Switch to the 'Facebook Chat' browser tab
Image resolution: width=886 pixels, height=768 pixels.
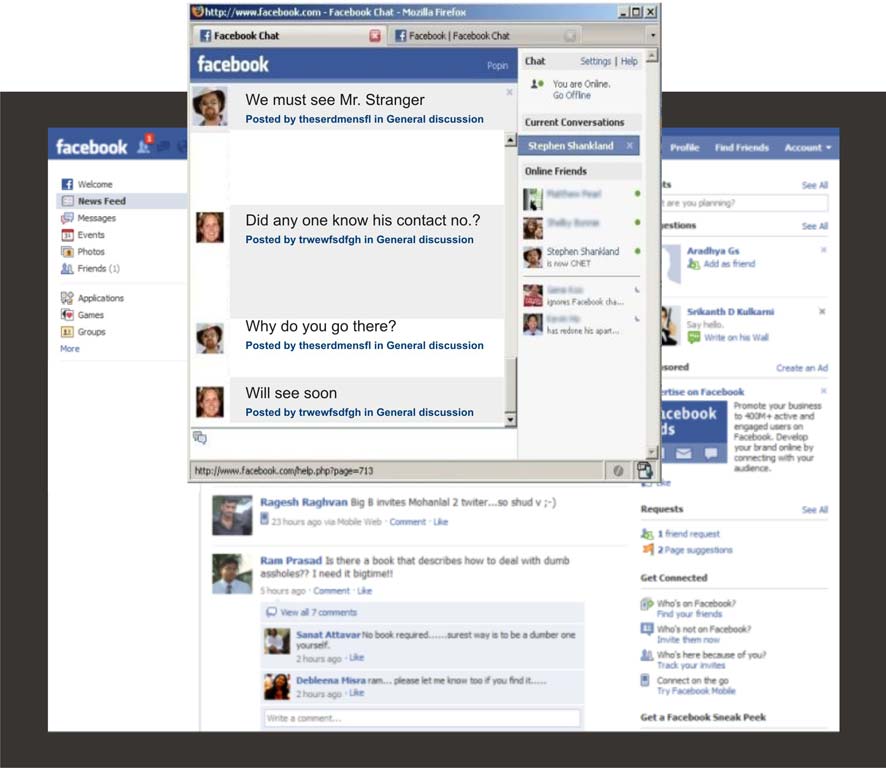[x=289, y=36]
